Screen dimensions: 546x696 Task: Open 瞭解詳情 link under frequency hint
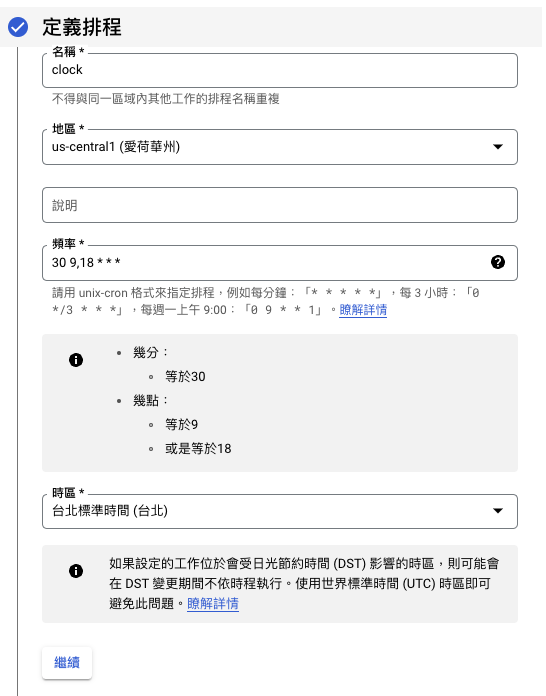[363, 310]
